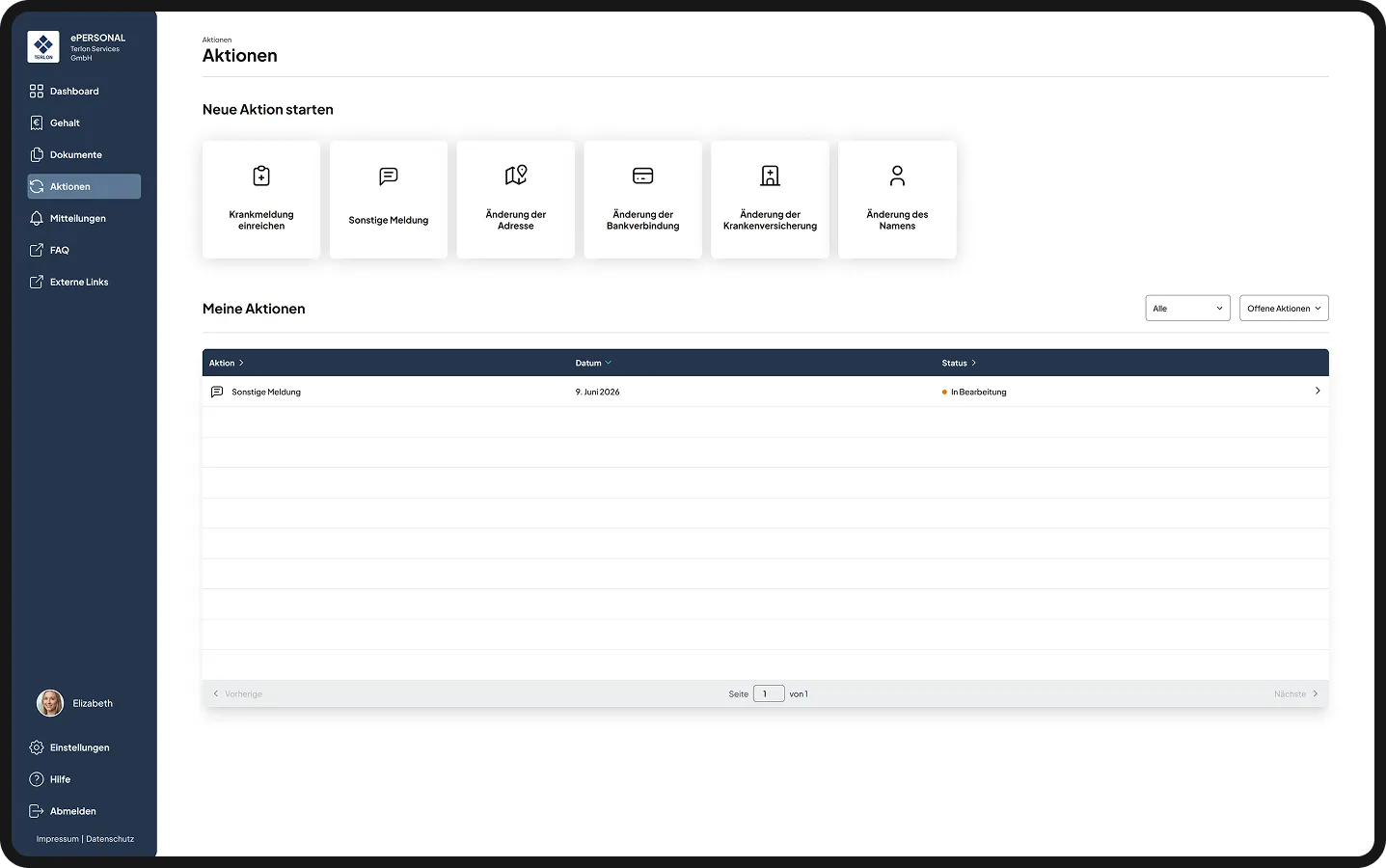Sort table by Status column header

[x=959, y=363]
